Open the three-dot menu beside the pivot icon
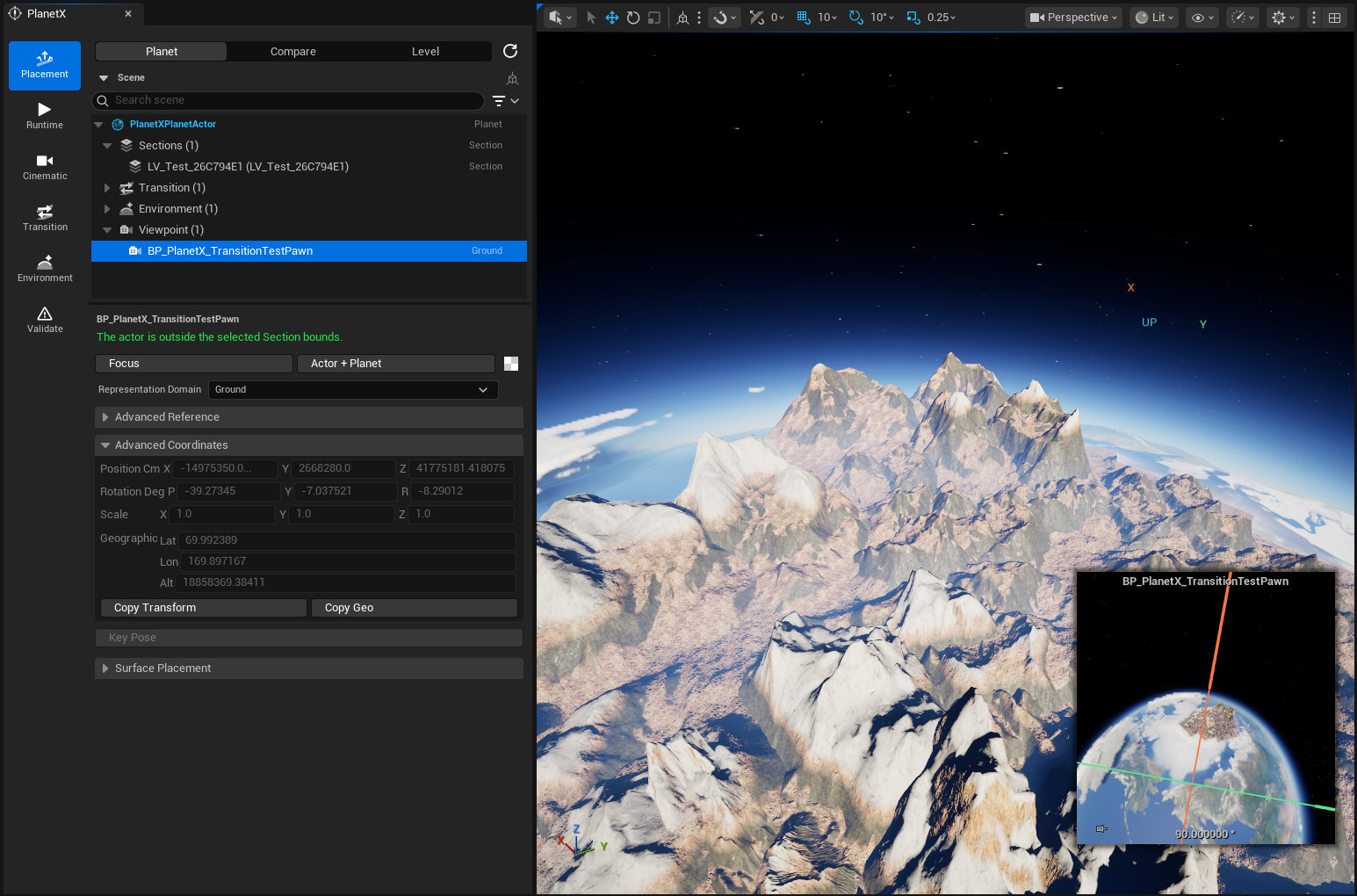This screenshot has height=896, width=1357. pos(699,18)
